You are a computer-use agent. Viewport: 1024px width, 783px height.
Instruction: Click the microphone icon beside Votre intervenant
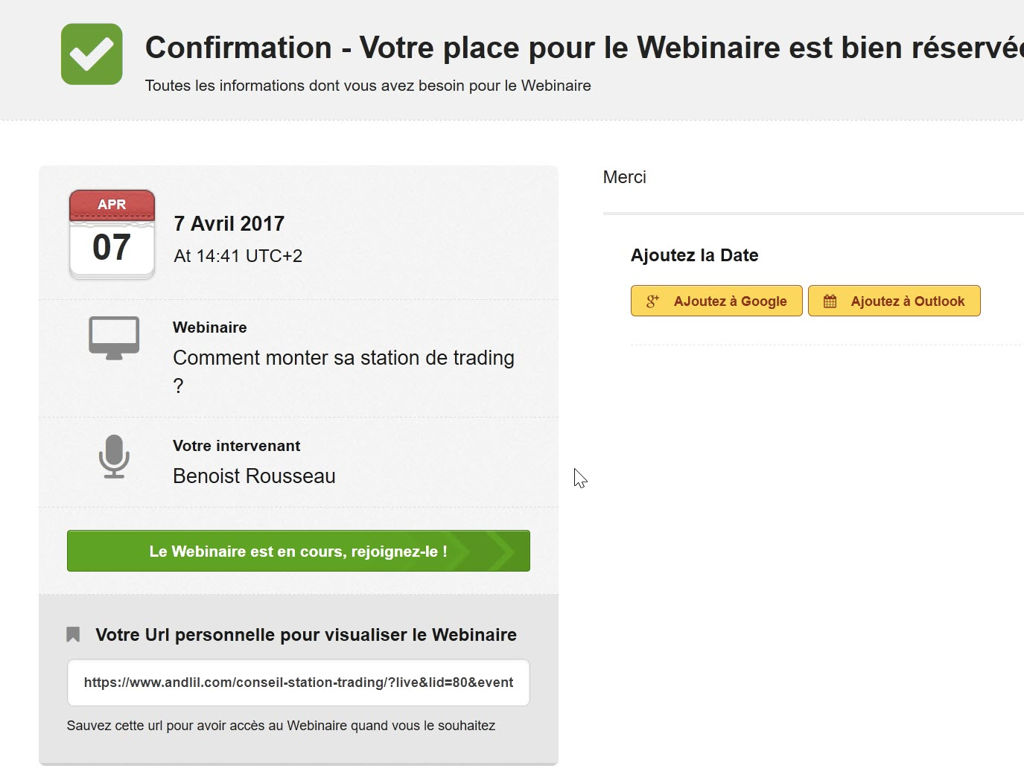click(x=114, y=457)
